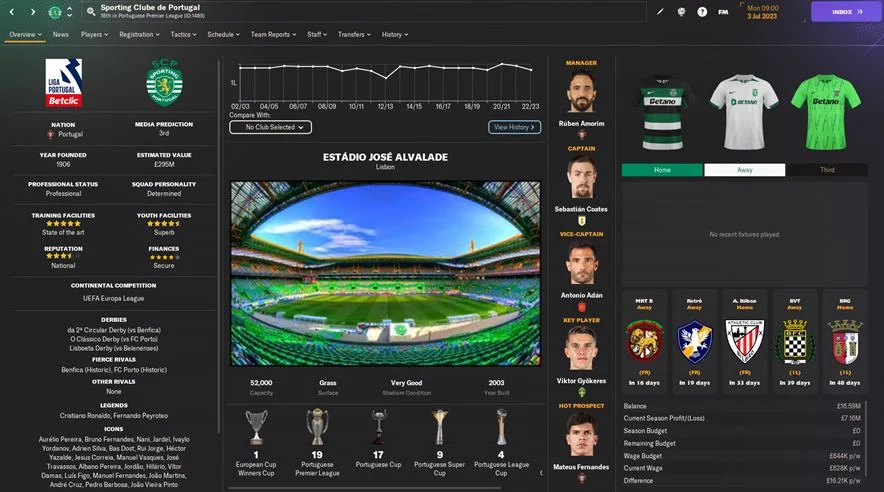Screen dimensions: 884x492
Task: Open the UEFA Europa League link
Action: (x=113, y=299)
